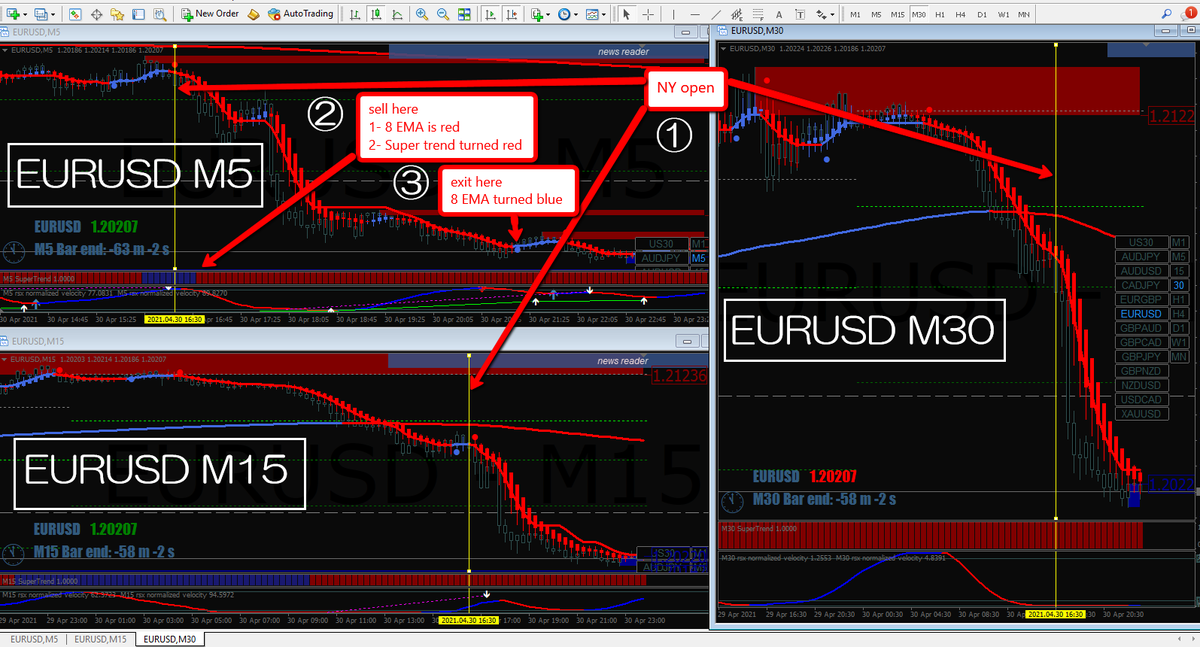This screenshot has height=647, width=1200.
Task: Click news reader bar in M15 chart
Action: [x=548, y=361]
